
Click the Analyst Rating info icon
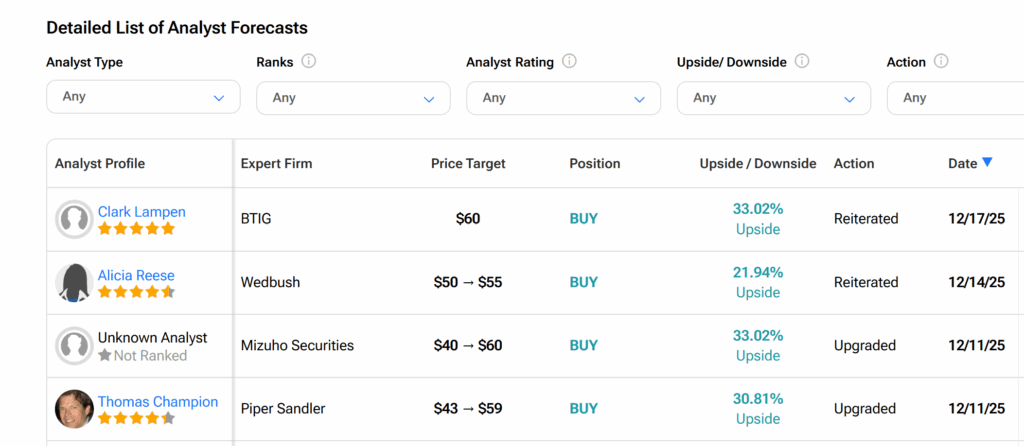[569, 61]
